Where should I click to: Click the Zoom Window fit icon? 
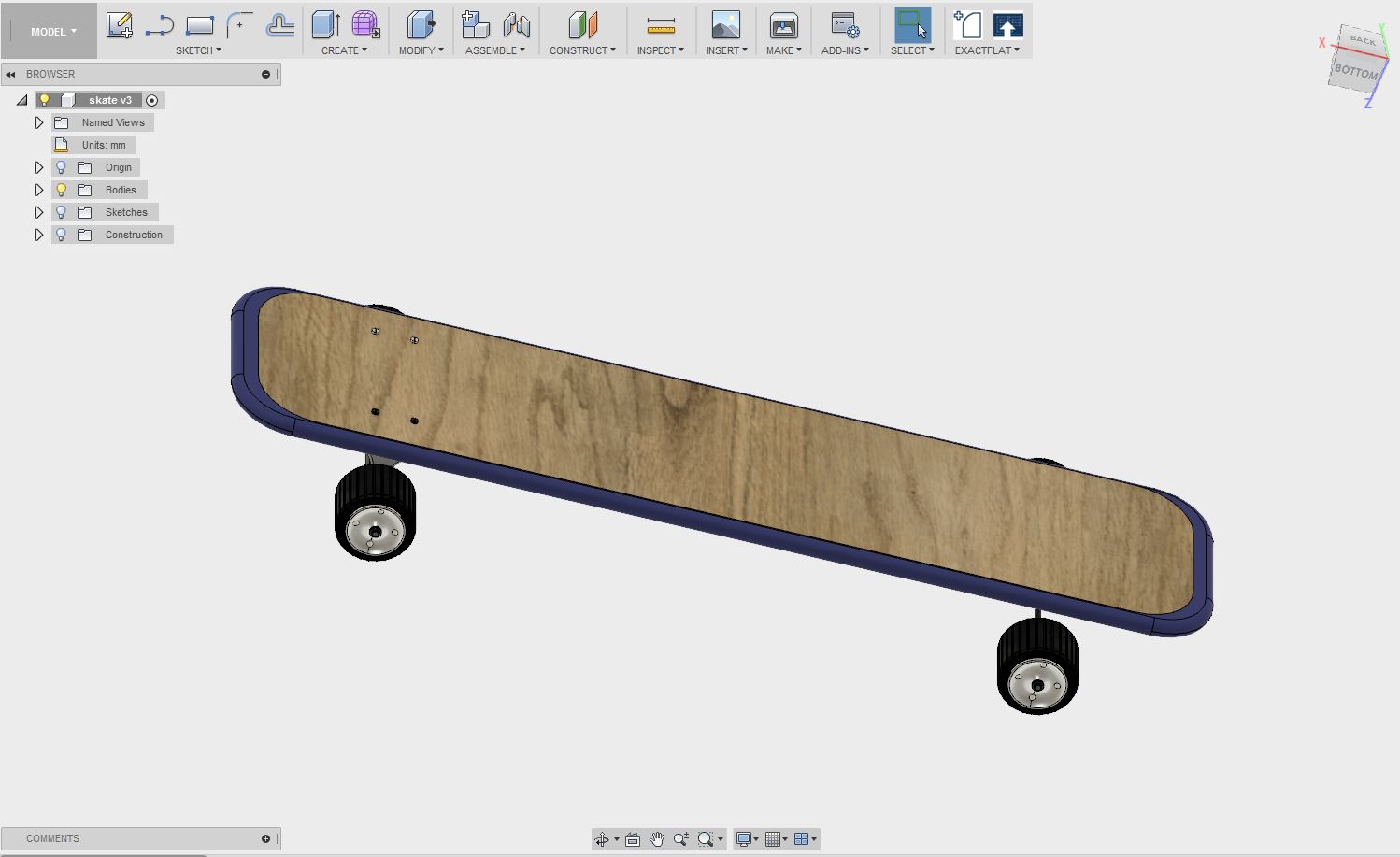click(706, 839)
